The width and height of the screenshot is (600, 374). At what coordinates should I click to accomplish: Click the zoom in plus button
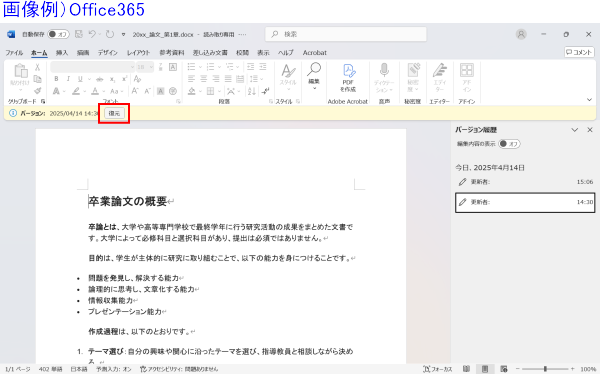click(x=572, y=369)
